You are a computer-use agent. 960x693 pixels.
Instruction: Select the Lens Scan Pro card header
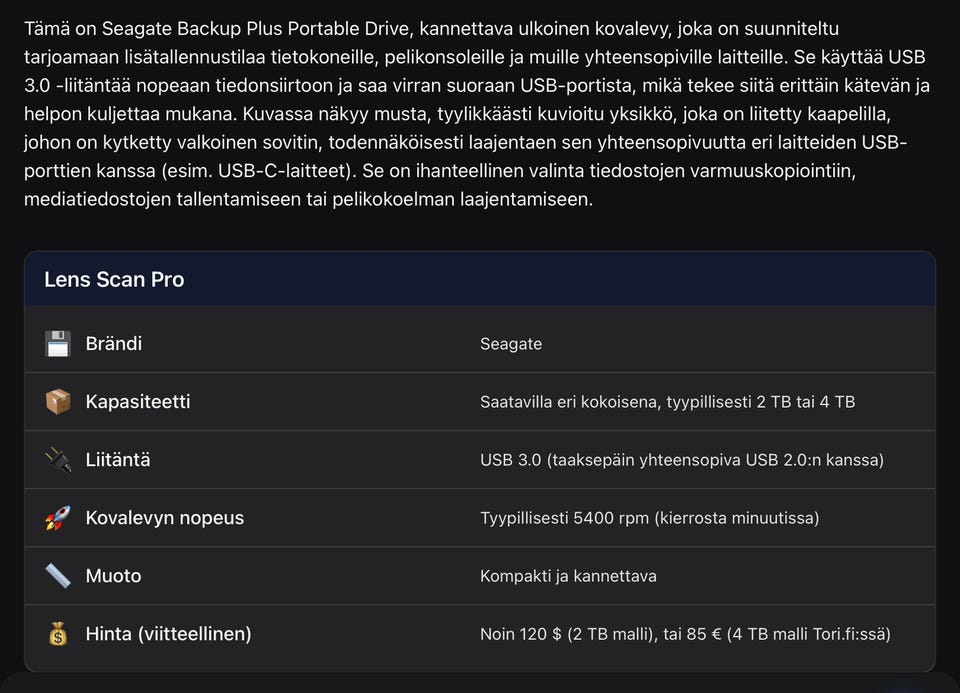tap(114, 280)
